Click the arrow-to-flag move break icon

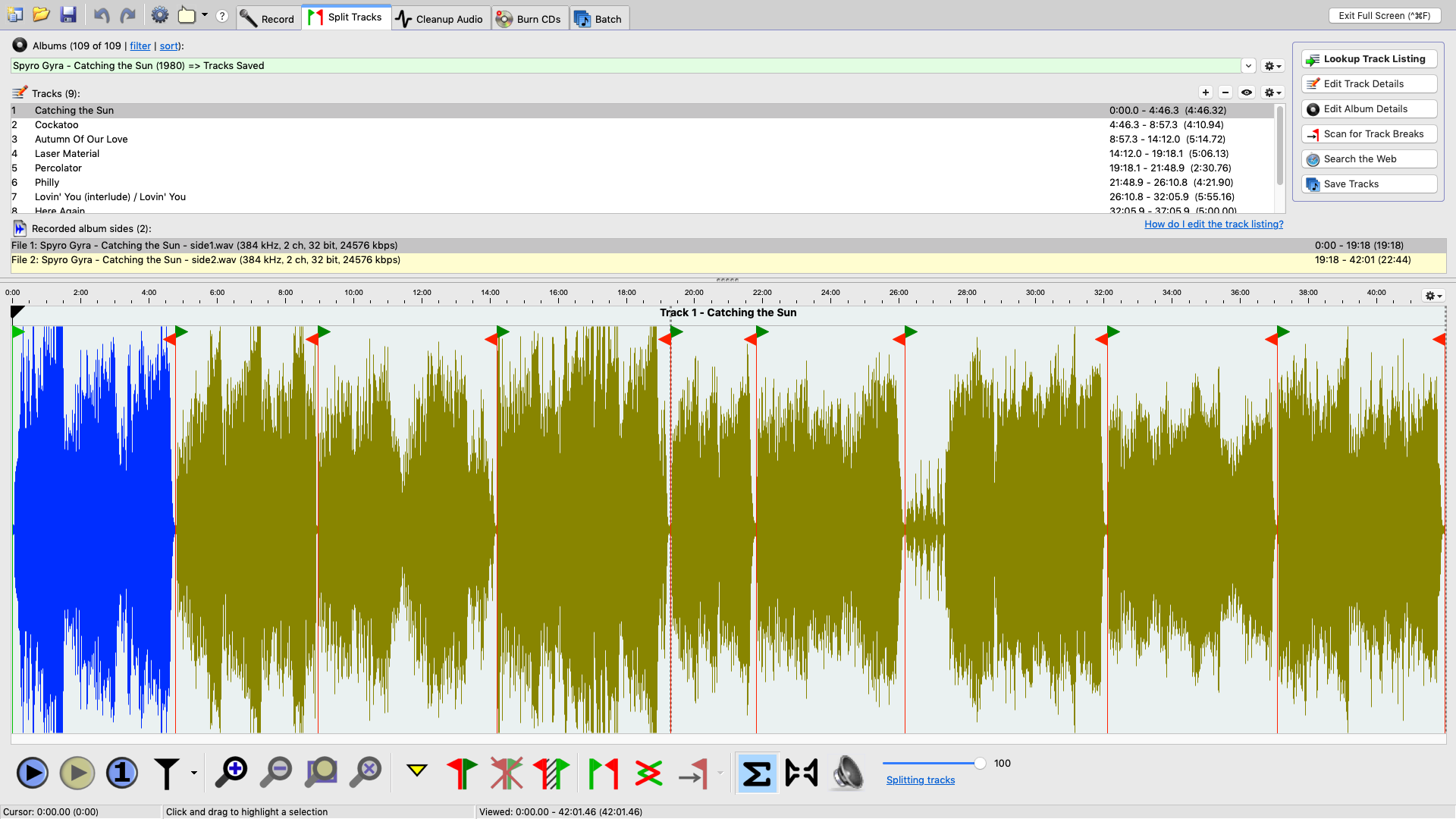coord(693,773)
